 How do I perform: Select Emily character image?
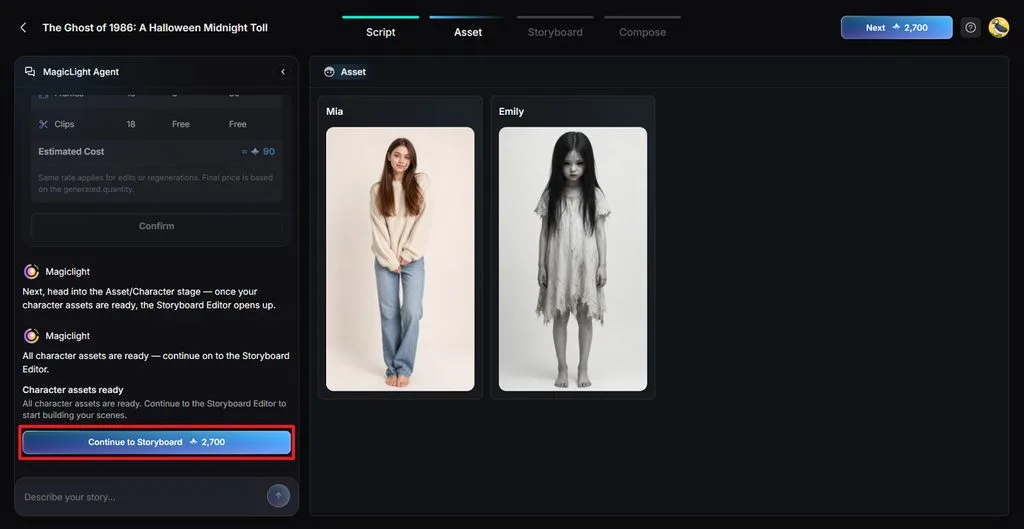(x=573, y=259)
